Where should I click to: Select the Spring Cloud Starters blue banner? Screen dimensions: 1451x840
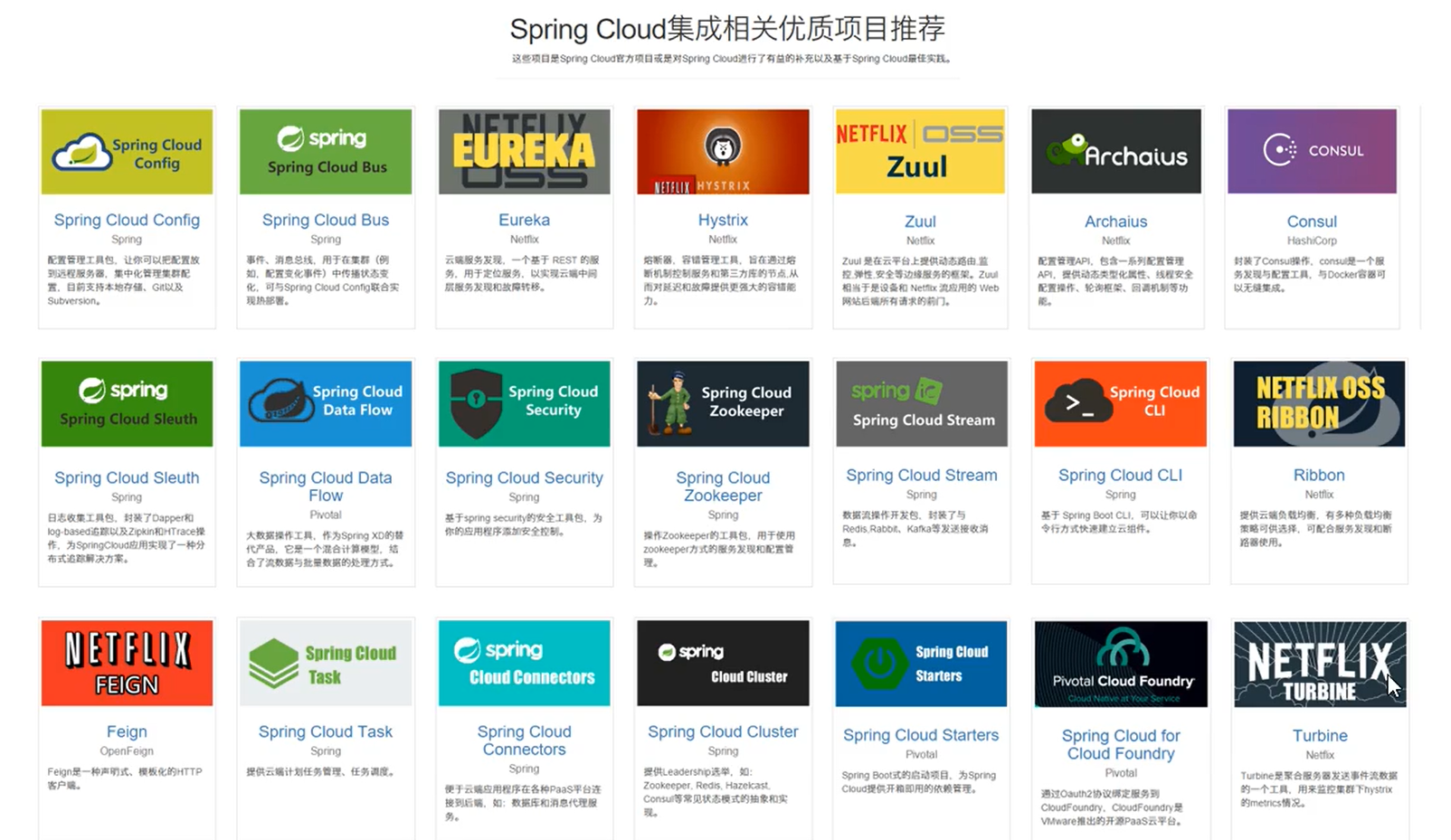(x=921, y=664)
